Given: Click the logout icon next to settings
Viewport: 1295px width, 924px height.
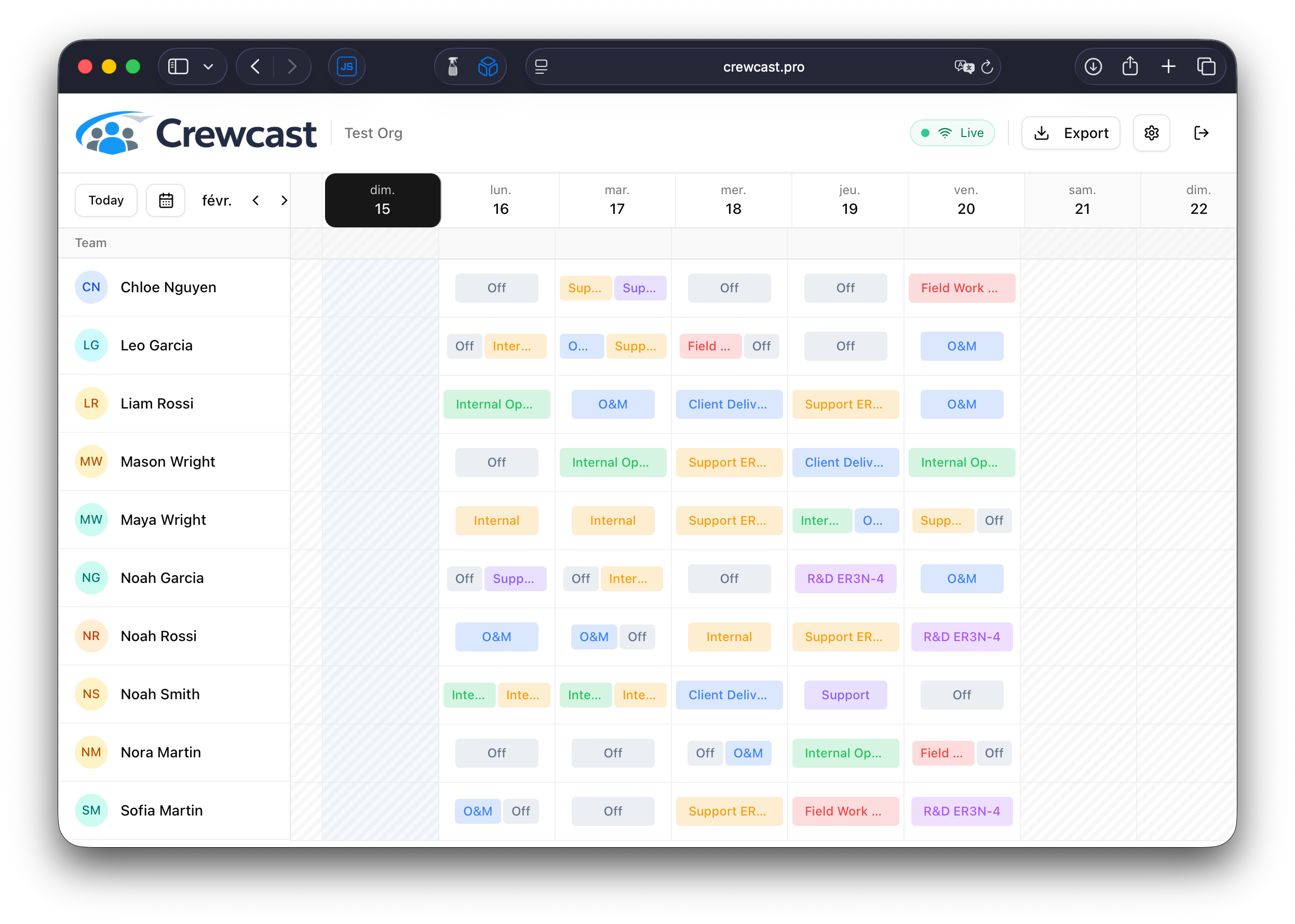Looking at the screenshot, I should point(1202,132).
